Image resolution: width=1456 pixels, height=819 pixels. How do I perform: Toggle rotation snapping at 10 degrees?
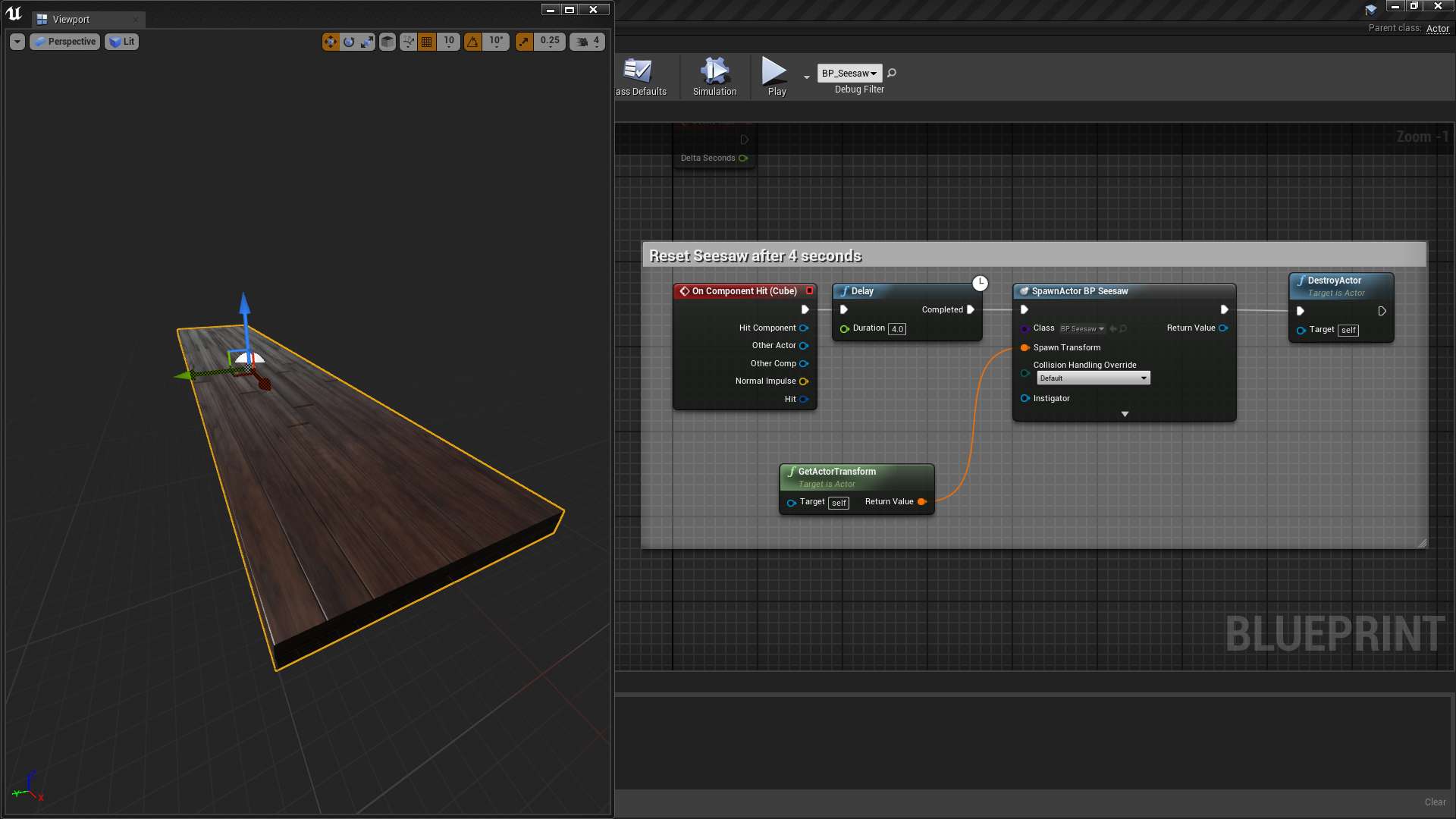[472, 42]
